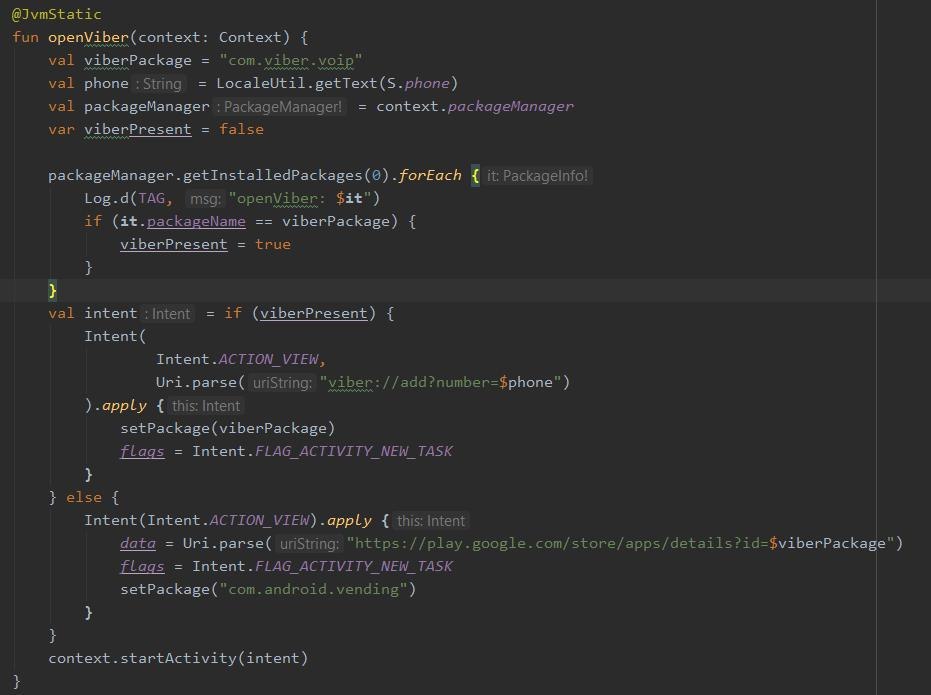Click context.packageManager property reference
Image resolution: width=931 pixels, height=695 pixels.
pos(475,107)
